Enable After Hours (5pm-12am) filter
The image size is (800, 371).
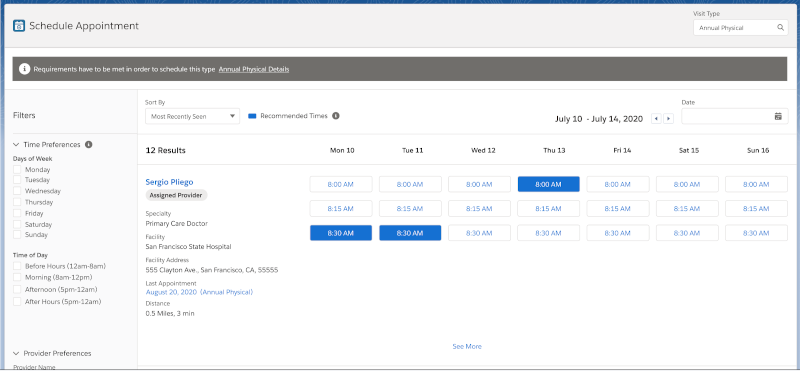tap(17, 302)
